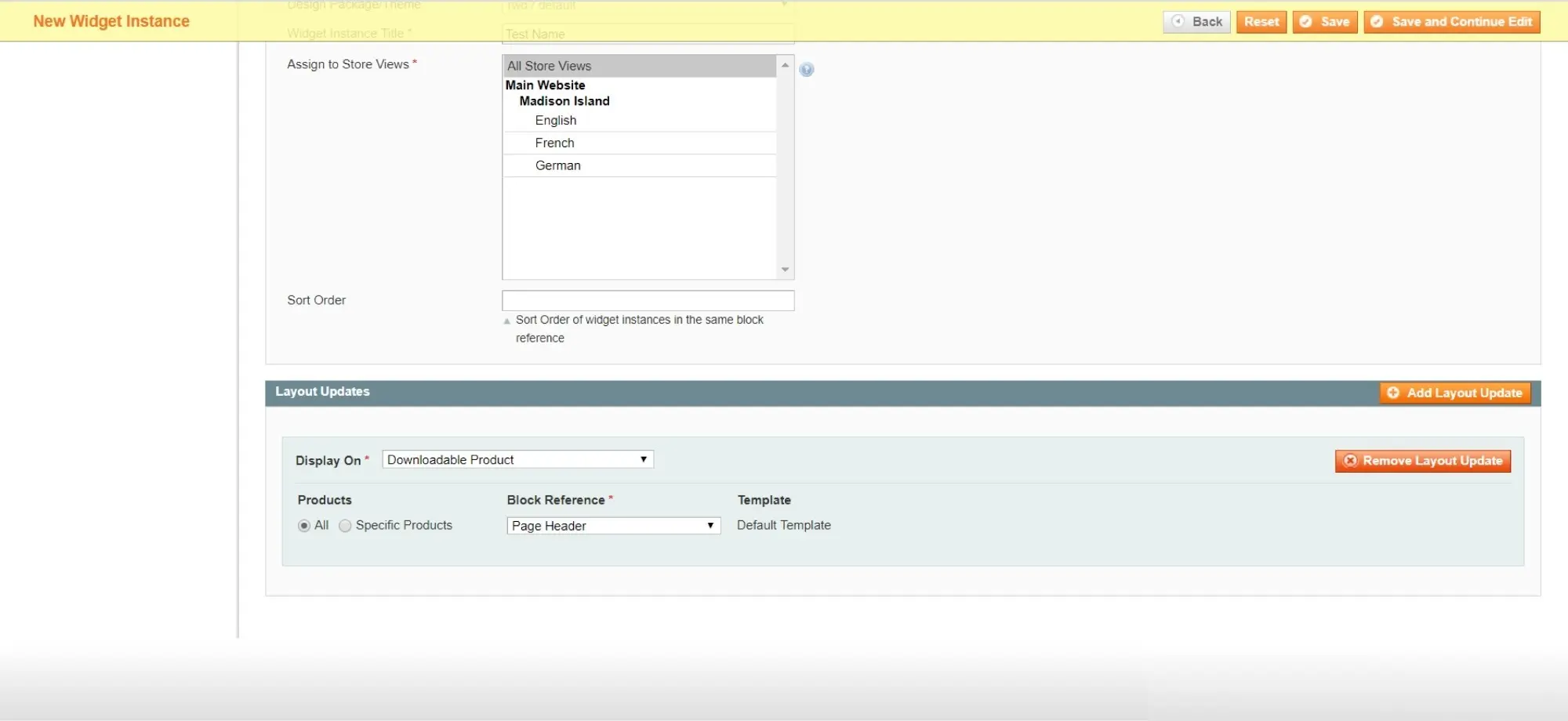The image size is (1568, 721).
Task: Click the Back button
Action: 1196,22
